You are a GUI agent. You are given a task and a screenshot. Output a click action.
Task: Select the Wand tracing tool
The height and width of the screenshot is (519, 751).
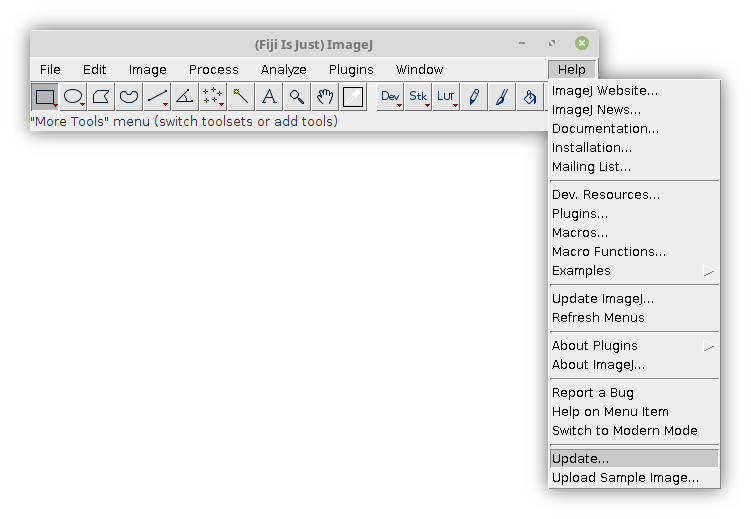point(240,97)
